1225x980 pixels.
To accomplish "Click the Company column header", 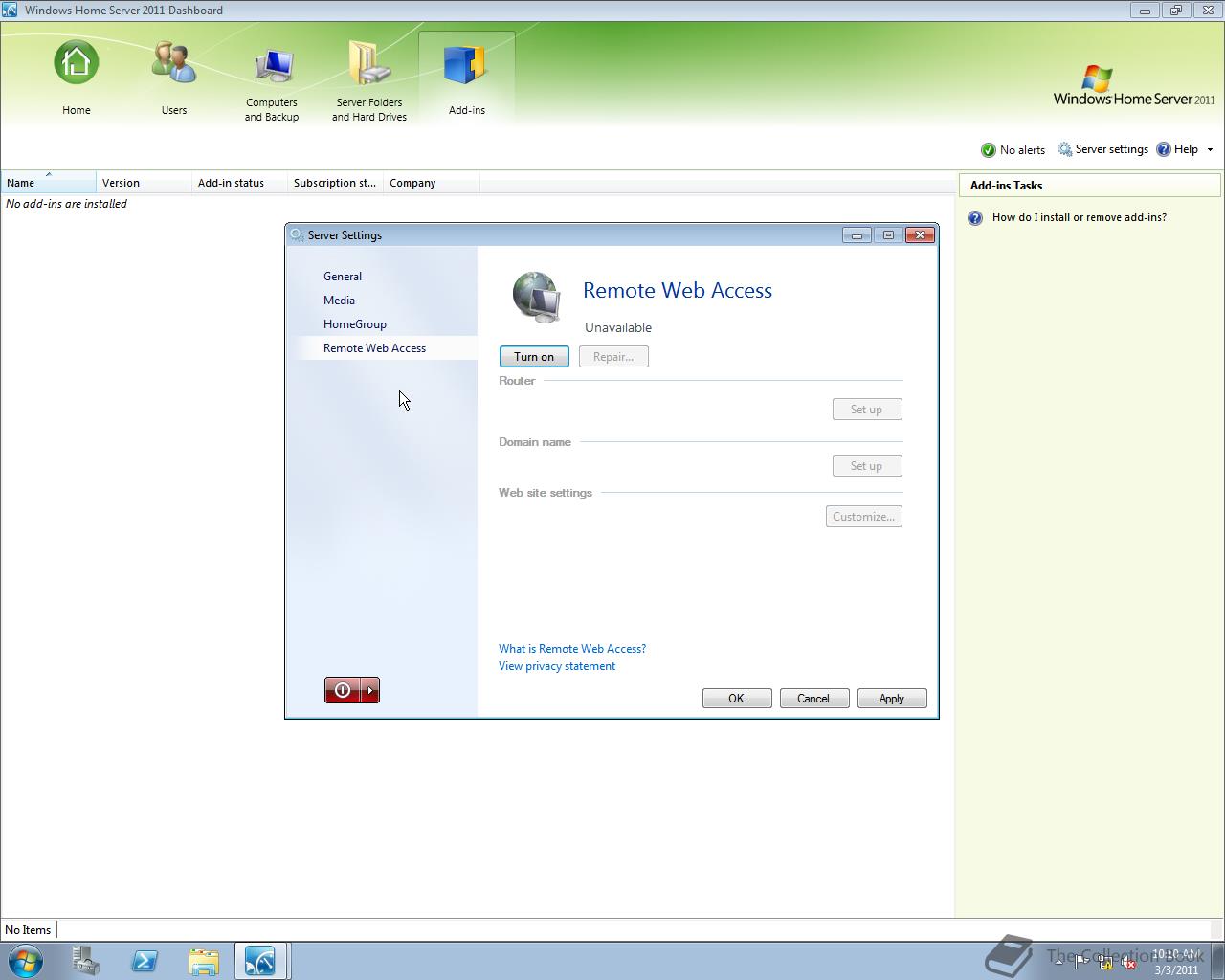I will [x=432, y=183].
